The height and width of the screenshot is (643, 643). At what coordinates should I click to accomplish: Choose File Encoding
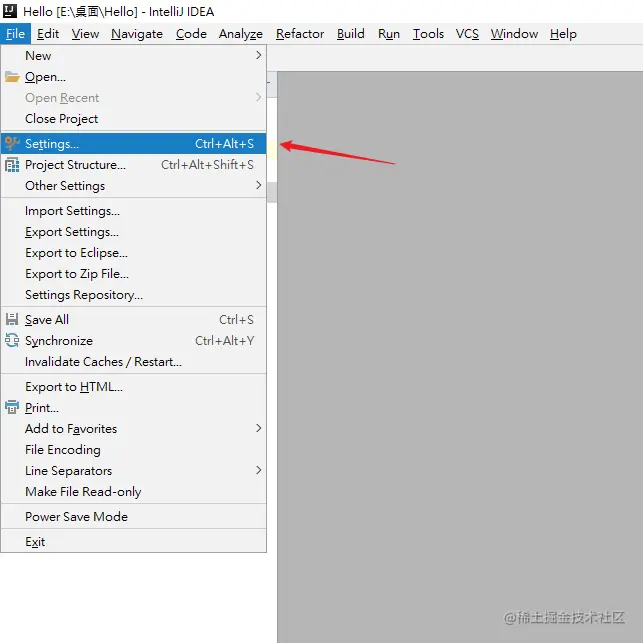pyautogui.click(x=134, y=449)
